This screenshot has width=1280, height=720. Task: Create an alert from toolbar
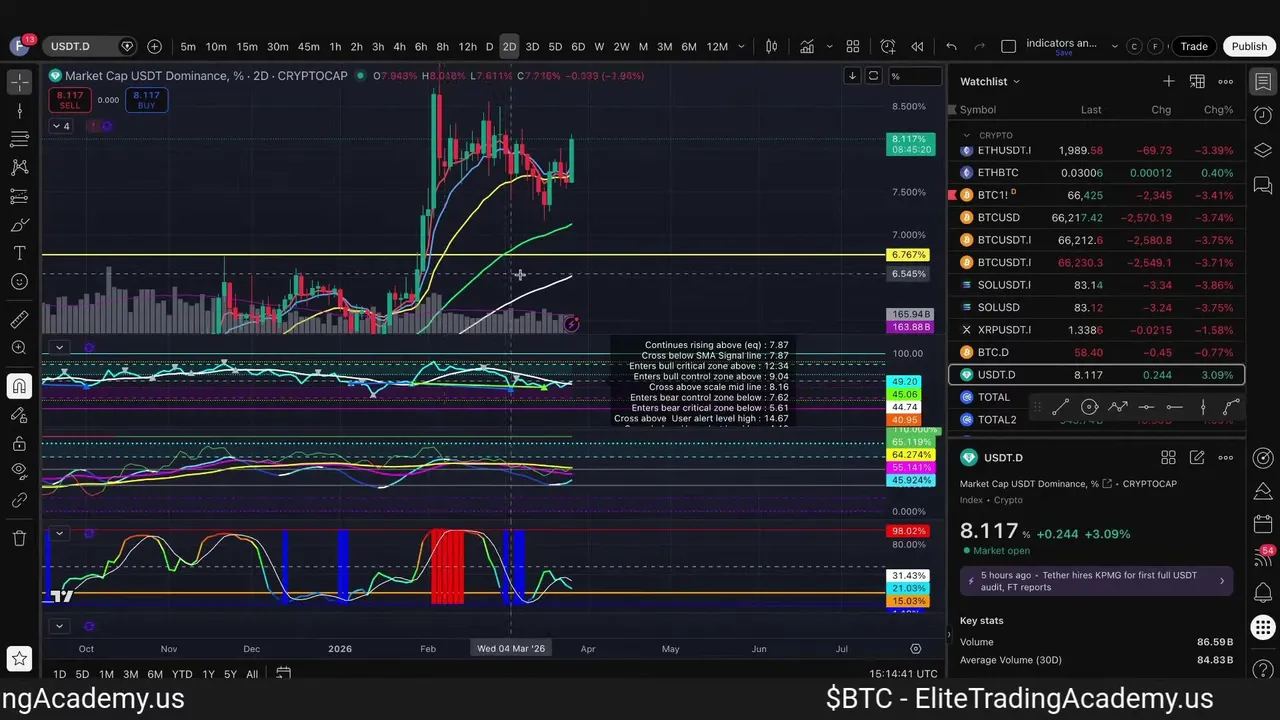click(x=888, y=46)
